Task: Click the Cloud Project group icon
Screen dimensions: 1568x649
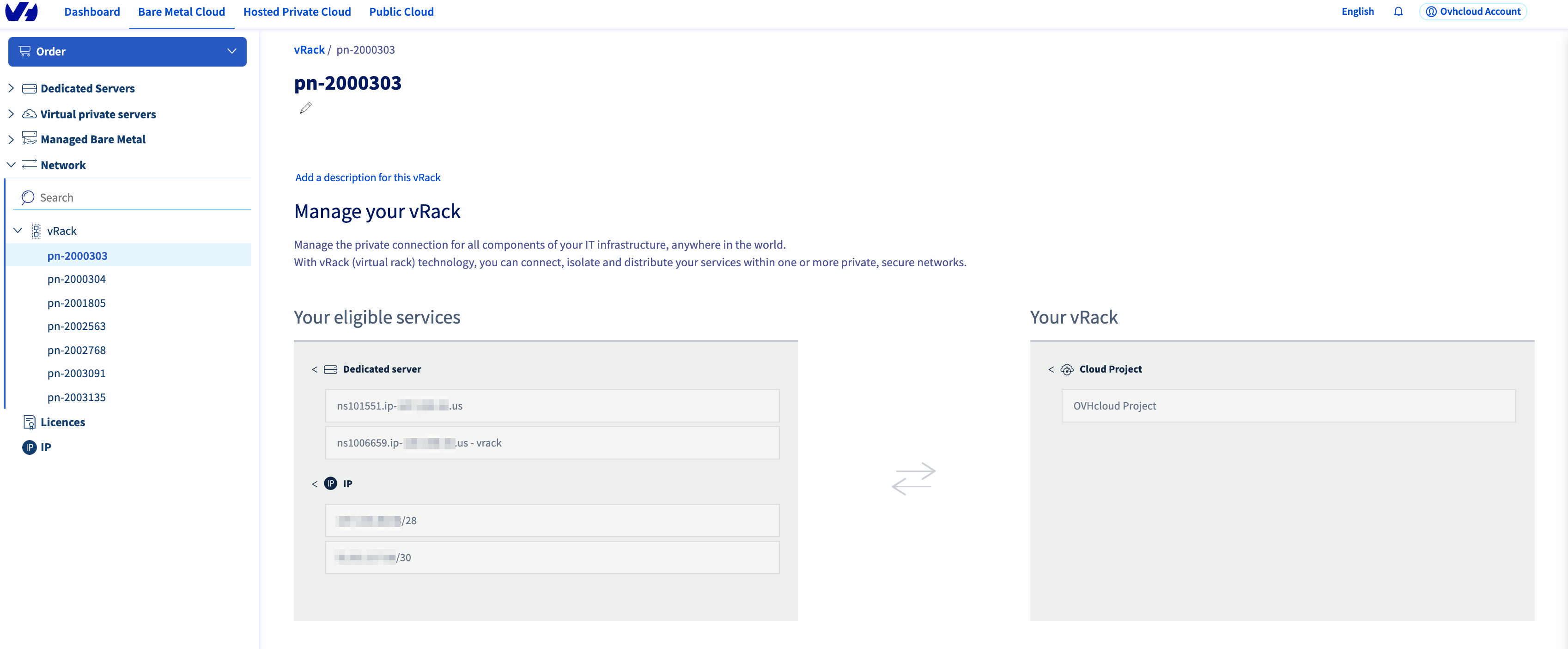Action: tap(1067, 369)
